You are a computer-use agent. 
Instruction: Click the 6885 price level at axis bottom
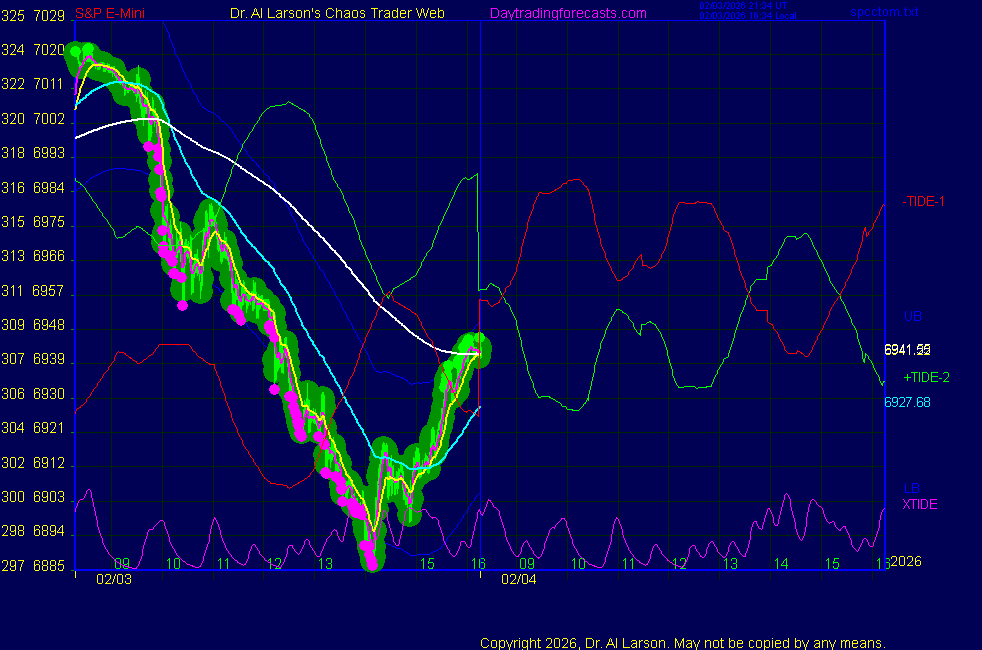pos(49,566)
